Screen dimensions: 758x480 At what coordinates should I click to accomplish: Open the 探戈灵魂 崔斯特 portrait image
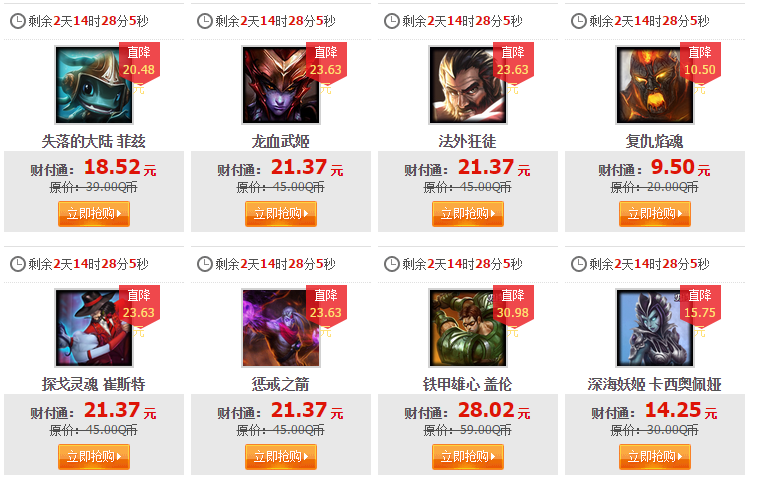[94, 328]
